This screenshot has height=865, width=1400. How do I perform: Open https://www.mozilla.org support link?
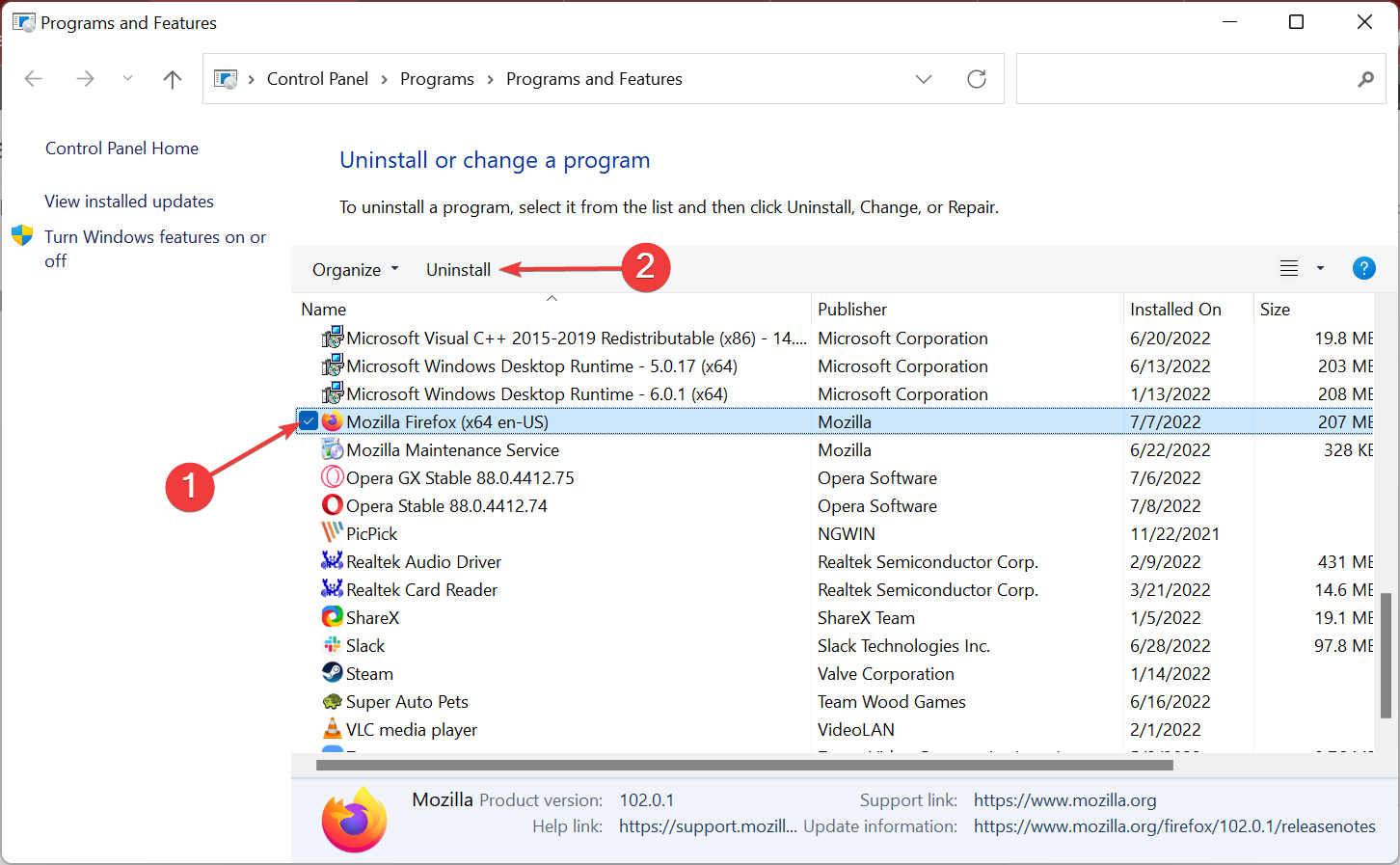tap(1065, 800)
